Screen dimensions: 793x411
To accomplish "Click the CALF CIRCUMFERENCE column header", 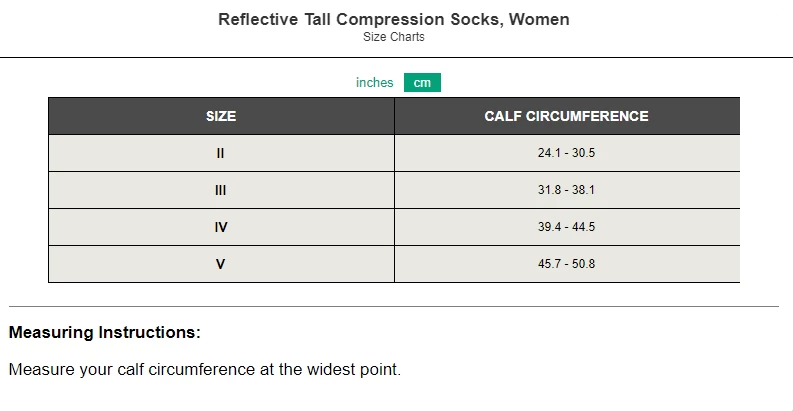I will pyautogui.click(x=566, y=116).
